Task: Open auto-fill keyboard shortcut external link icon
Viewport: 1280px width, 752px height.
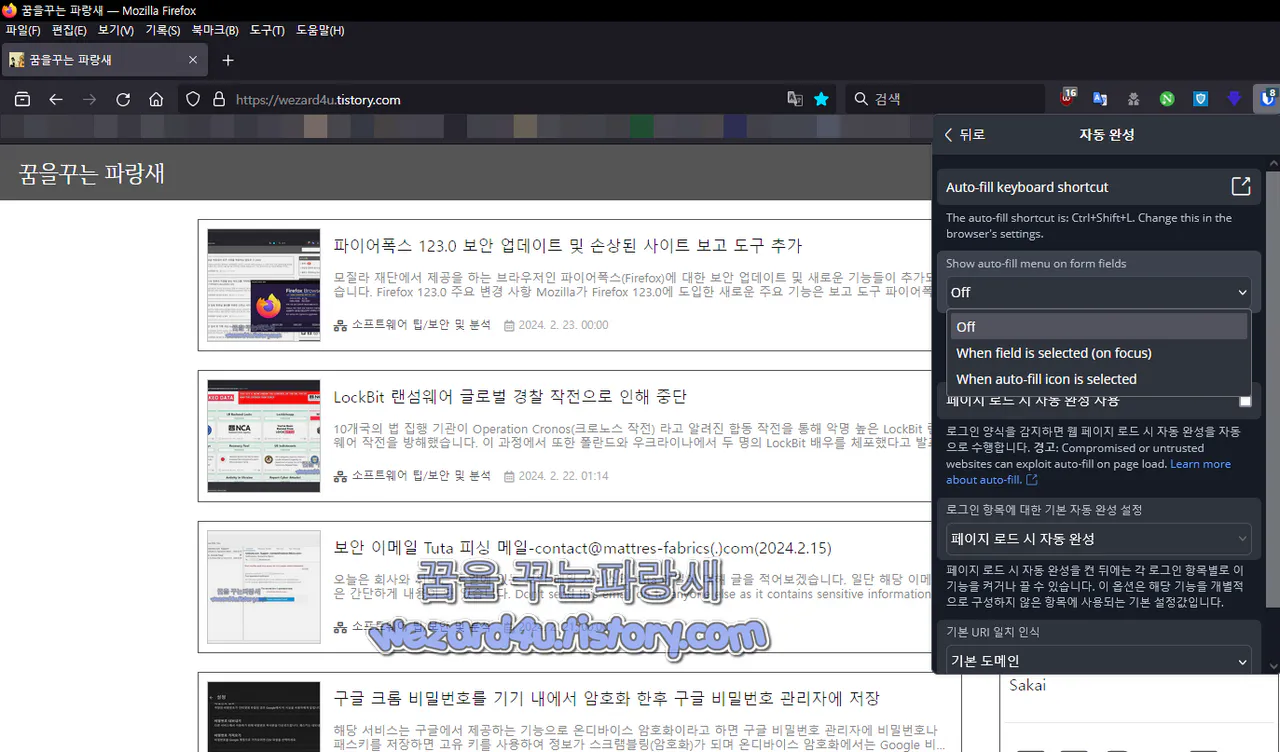Action: pos(1240,187)
